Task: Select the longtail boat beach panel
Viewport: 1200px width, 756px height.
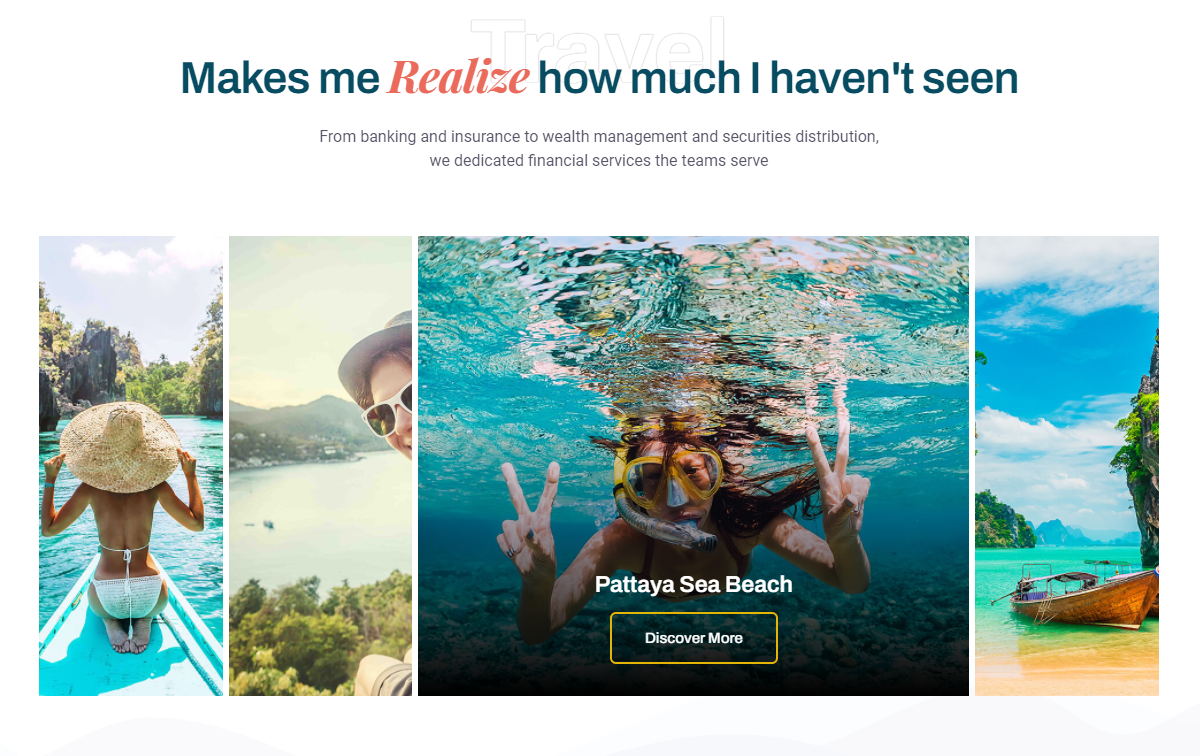Action: tap(1067, 466)
